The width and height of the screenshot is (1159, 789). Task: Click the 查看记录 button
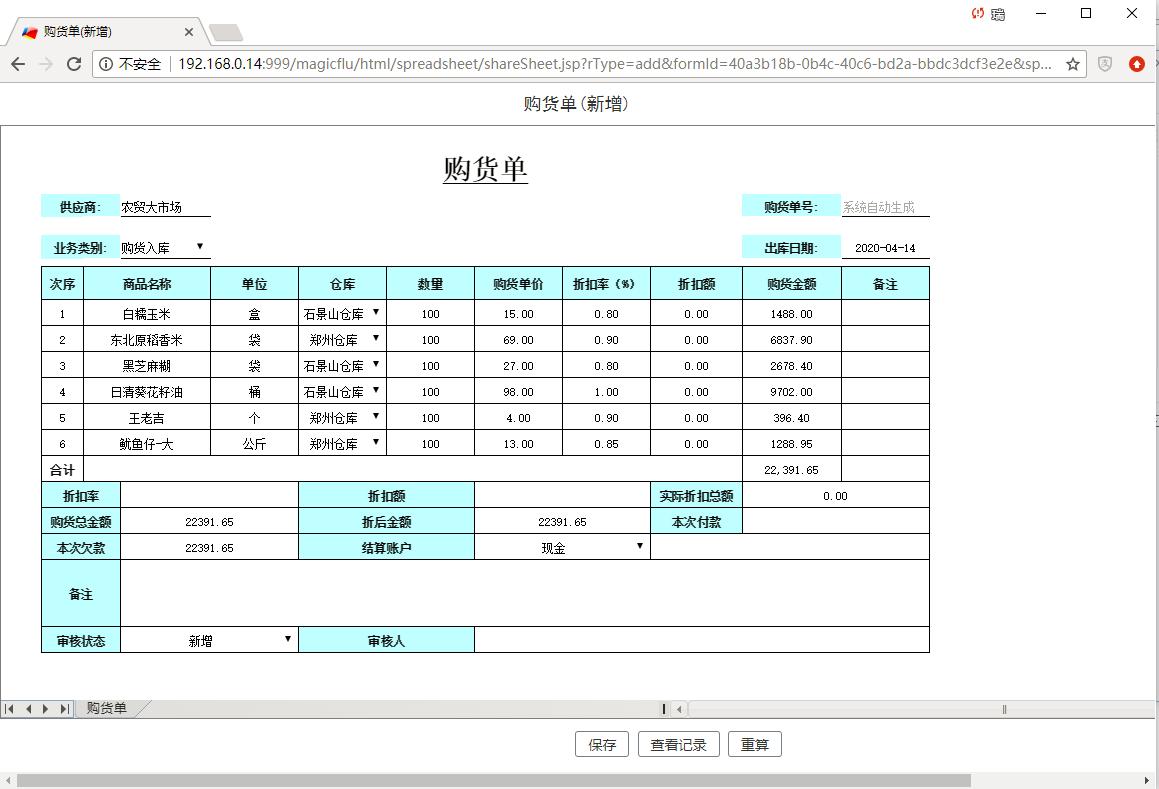pyautogui.click(x=678, y=744)
